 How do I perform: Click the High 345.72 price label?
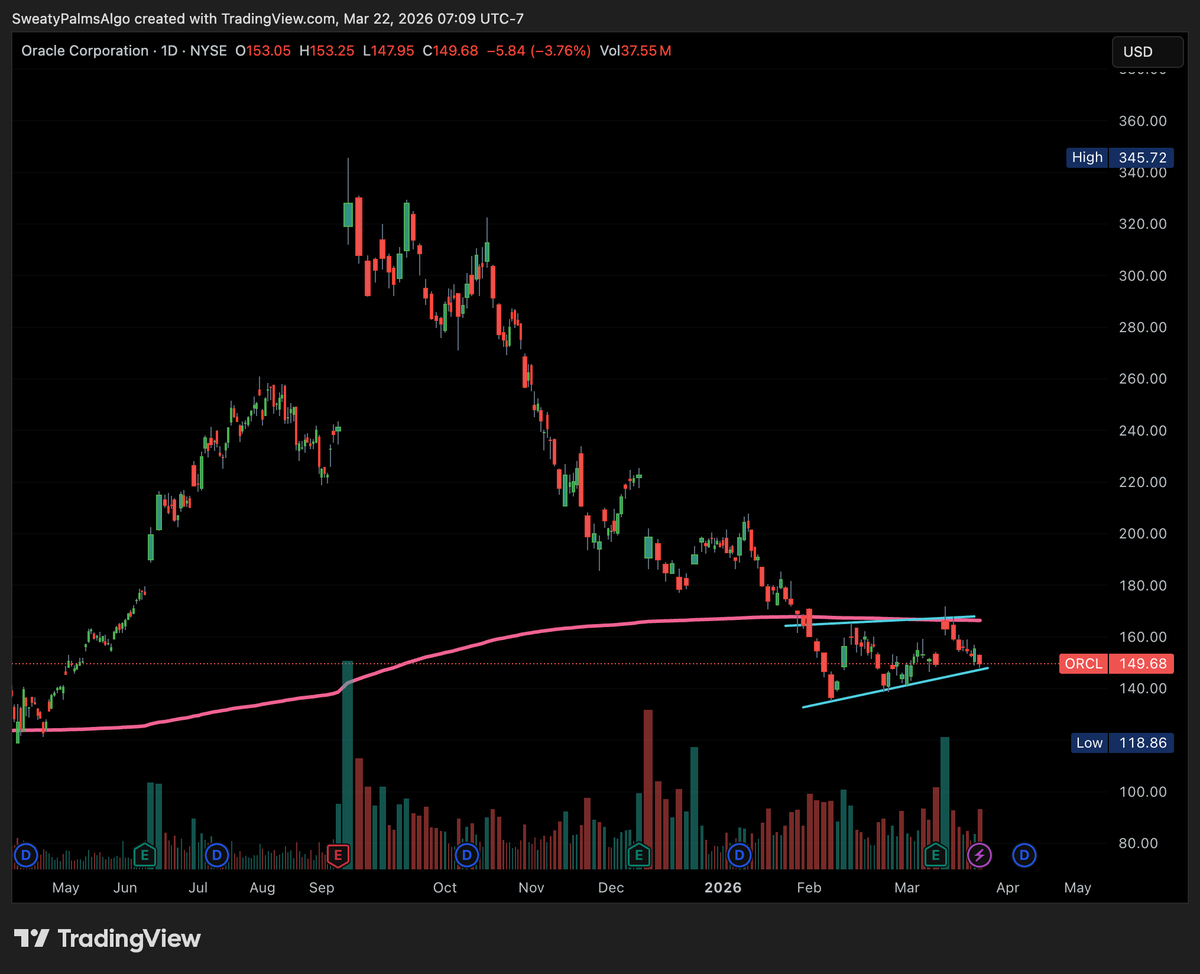point(1119,157)
